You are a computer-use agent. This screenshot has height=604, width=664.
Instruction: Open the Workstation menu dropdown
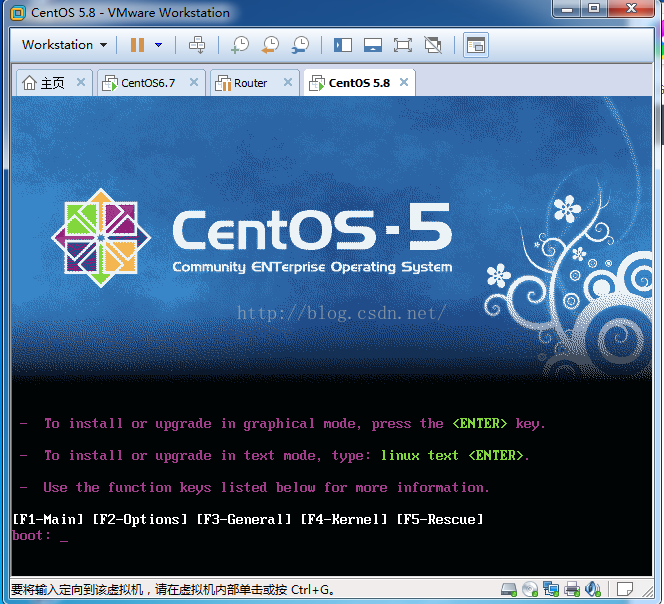tap(64, 45)
